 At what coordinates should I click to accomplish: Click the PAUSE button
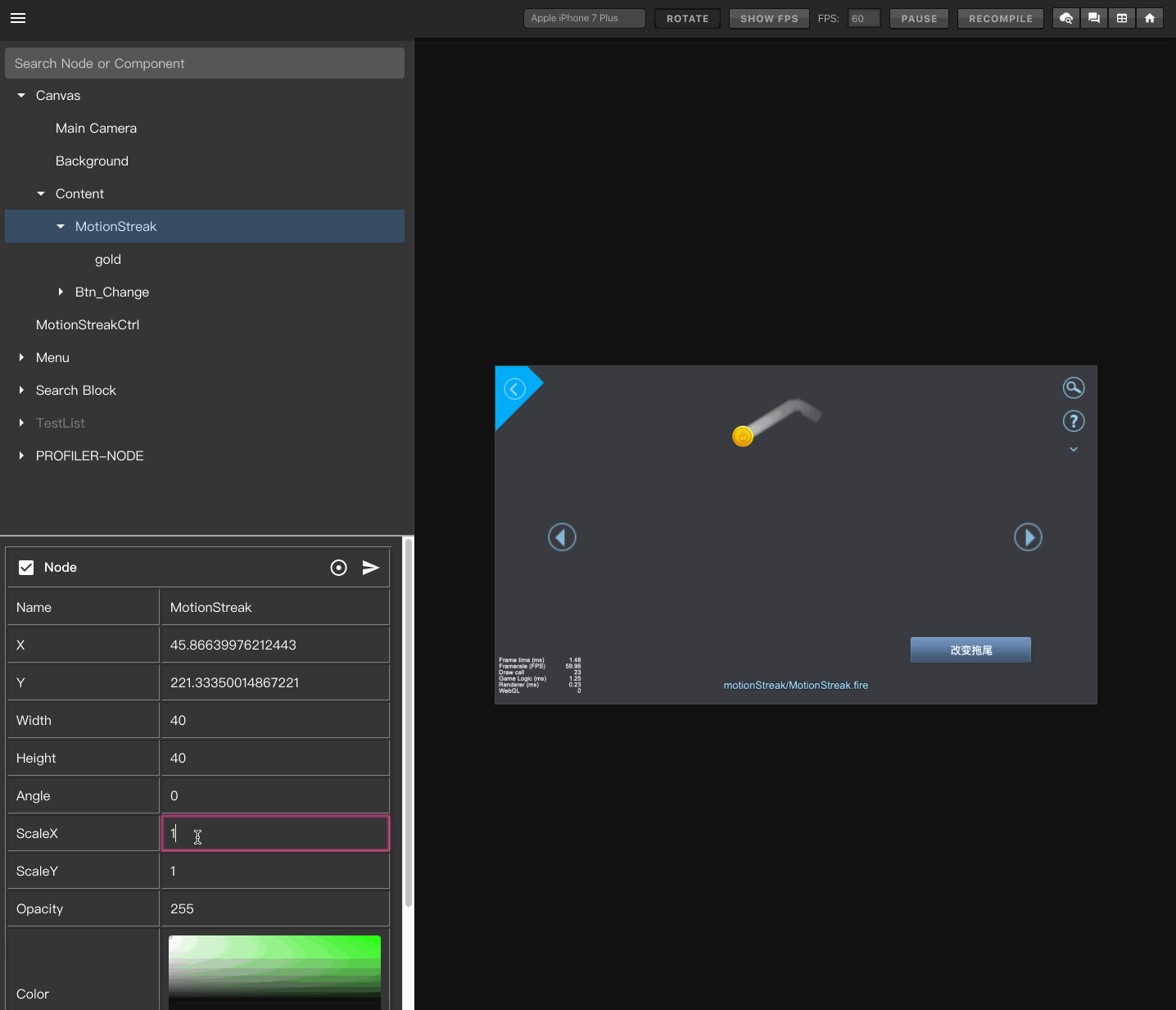[x=919, y=18]
